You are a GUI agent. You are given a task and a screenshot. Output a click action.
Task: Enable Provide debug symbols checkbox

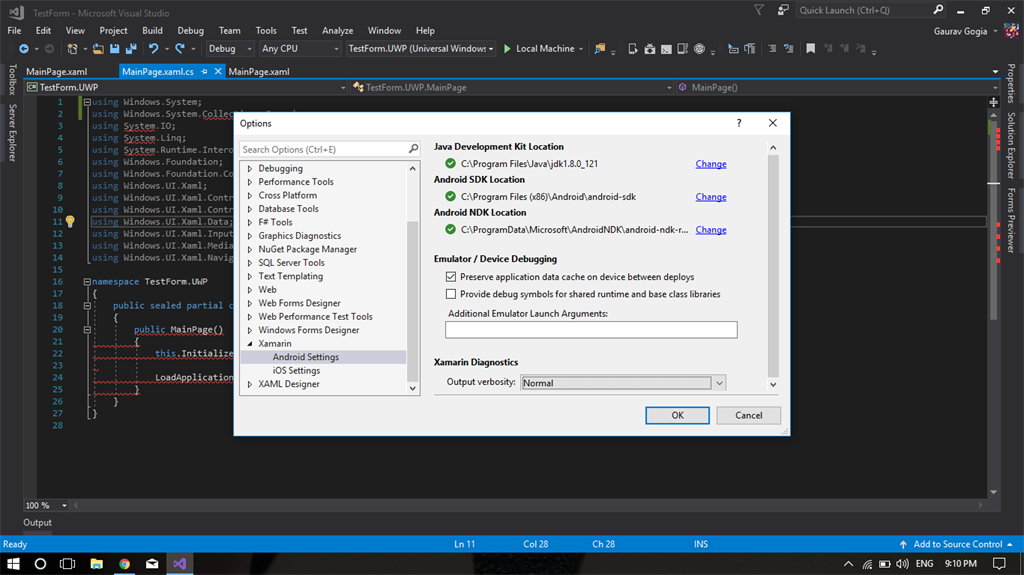pyautogui.click(x=451, y=294)
